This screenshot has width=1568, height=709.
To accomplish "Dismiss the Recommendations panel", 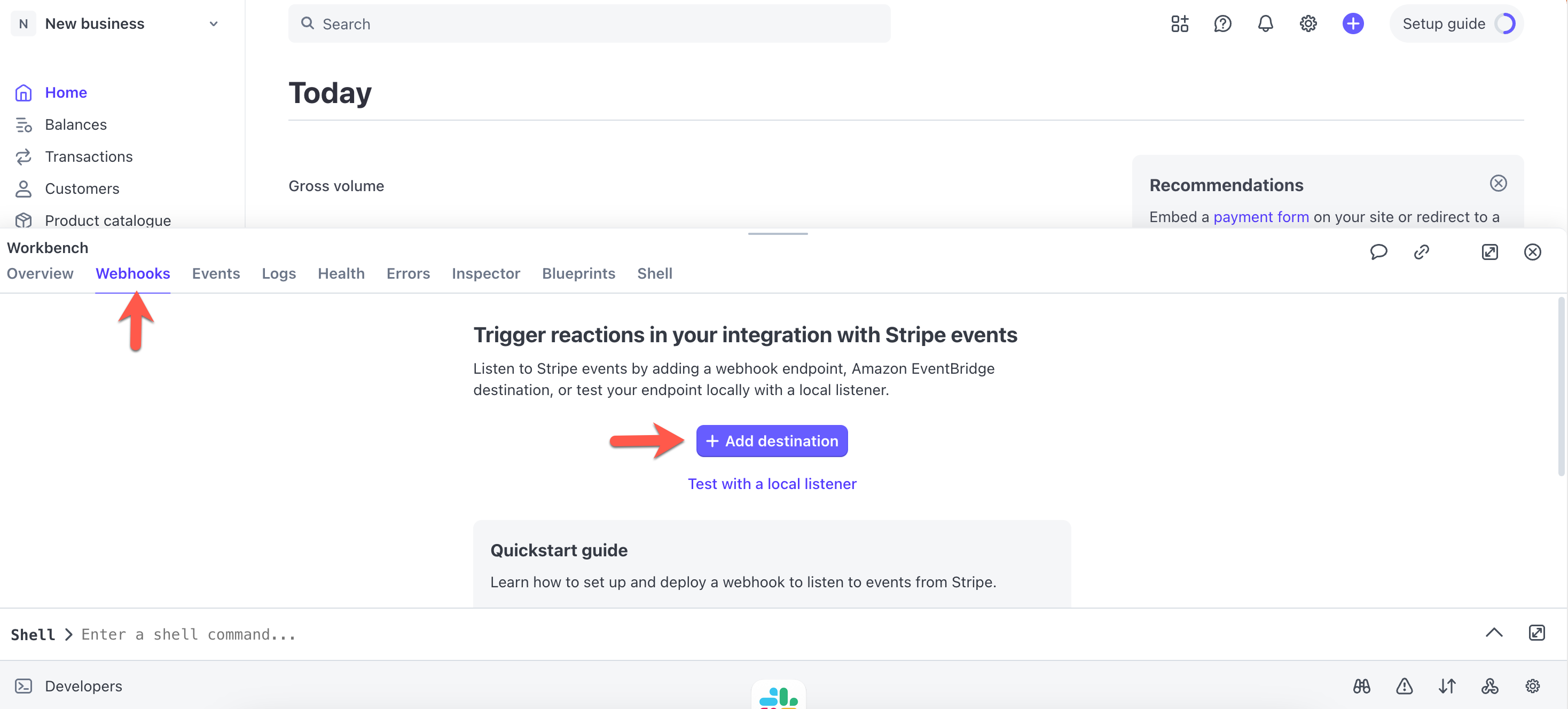I will pyautogui.click(x=1498, y=183).
